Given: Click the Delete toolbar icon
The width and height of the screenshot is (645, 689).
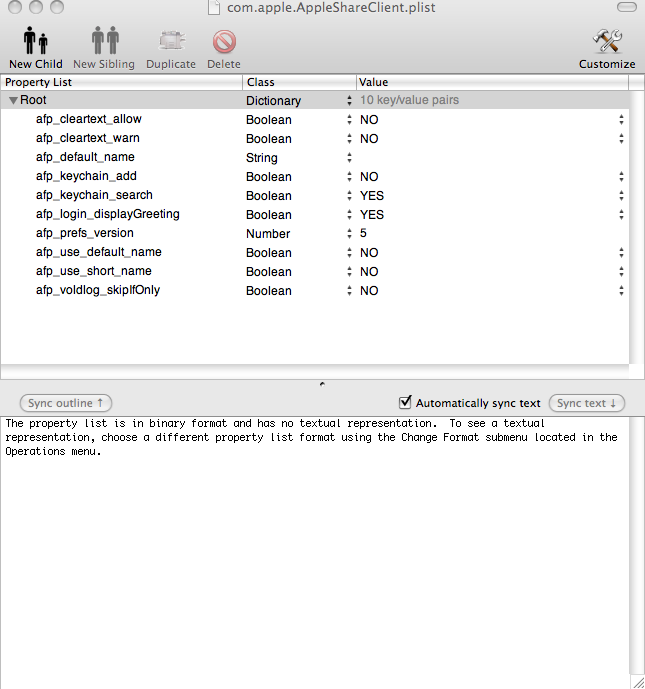Looking at the screenshot, I should point(224,41).
